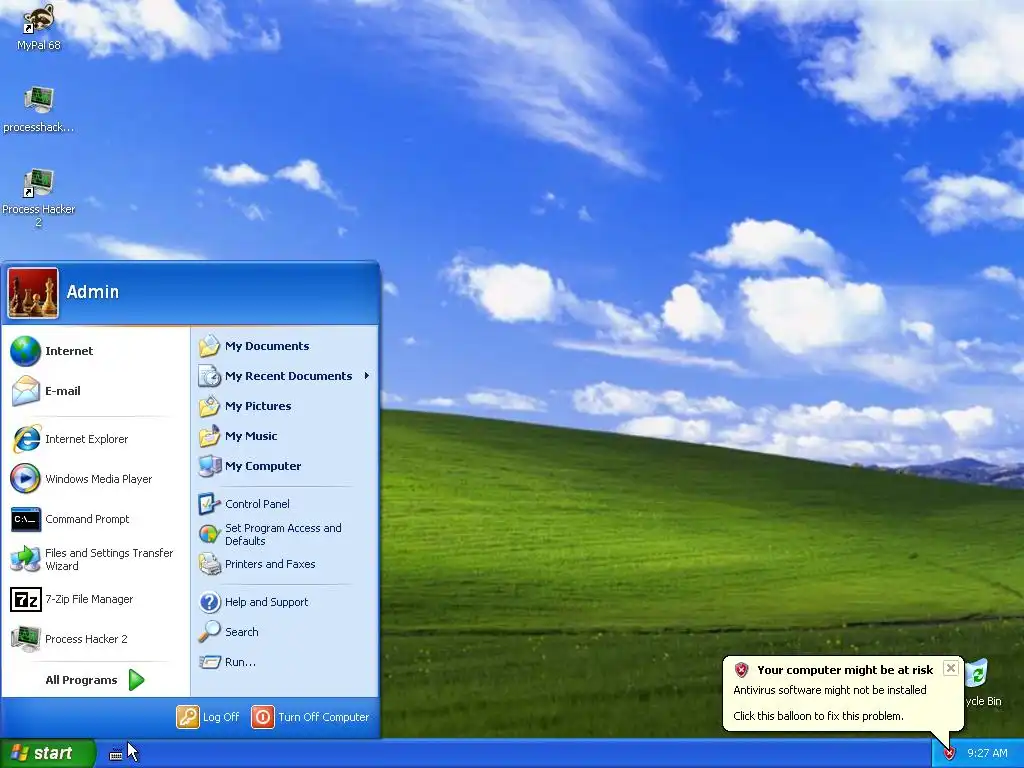Select the Internet Explorer label text

tap(86, 439)
